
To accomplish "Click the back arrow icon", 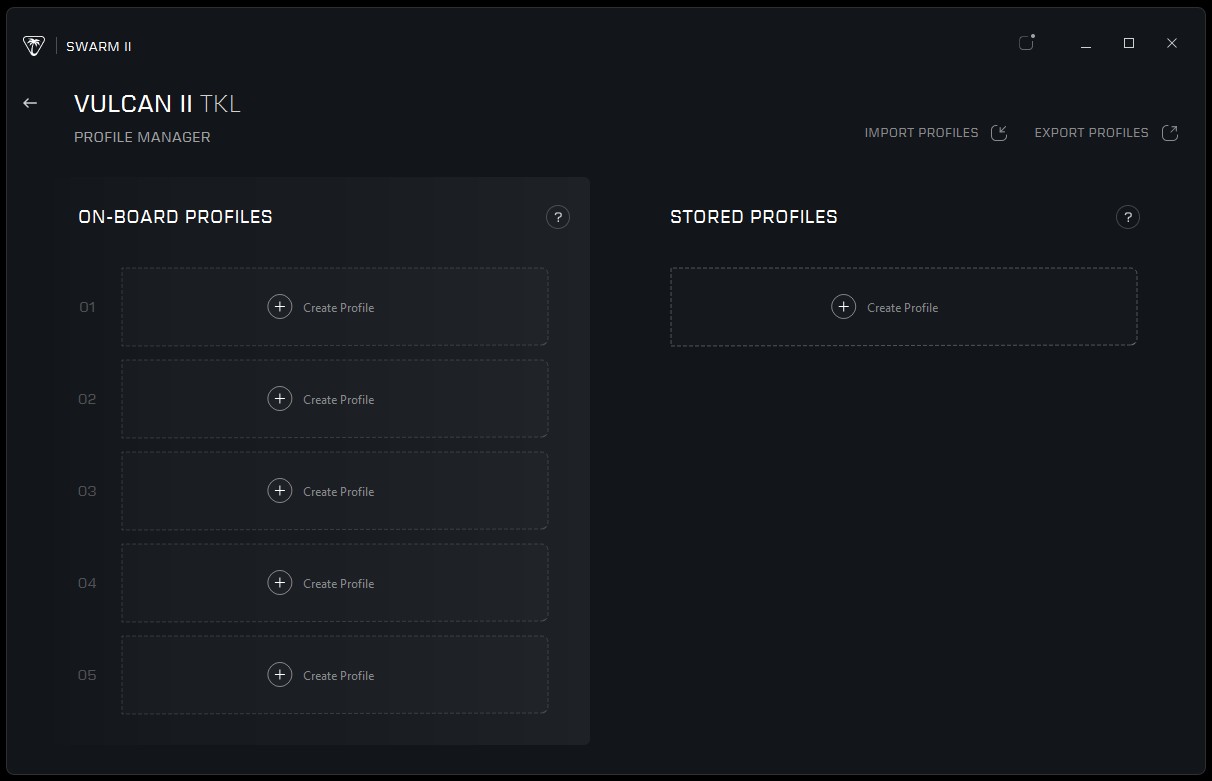I will [x=30, y=103].
